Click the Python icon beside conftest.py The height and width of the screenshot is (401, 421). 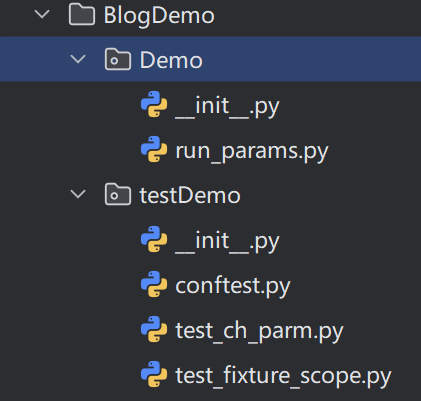tap(154, 284)
